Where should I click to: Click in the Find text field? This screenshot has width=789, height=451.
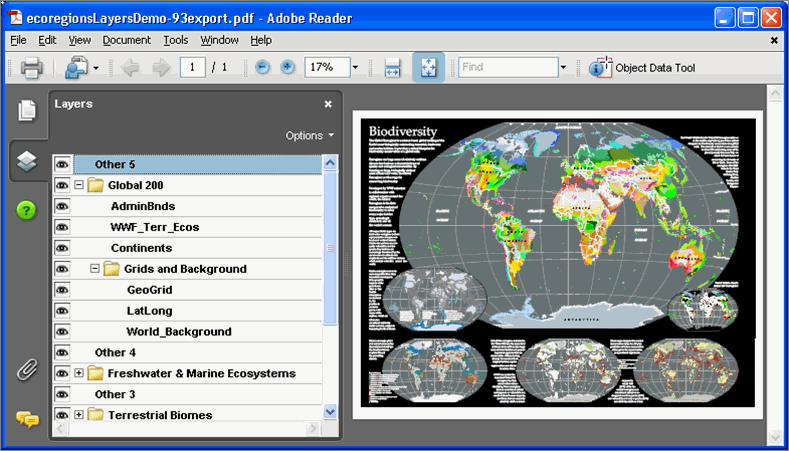click(507, 68)
